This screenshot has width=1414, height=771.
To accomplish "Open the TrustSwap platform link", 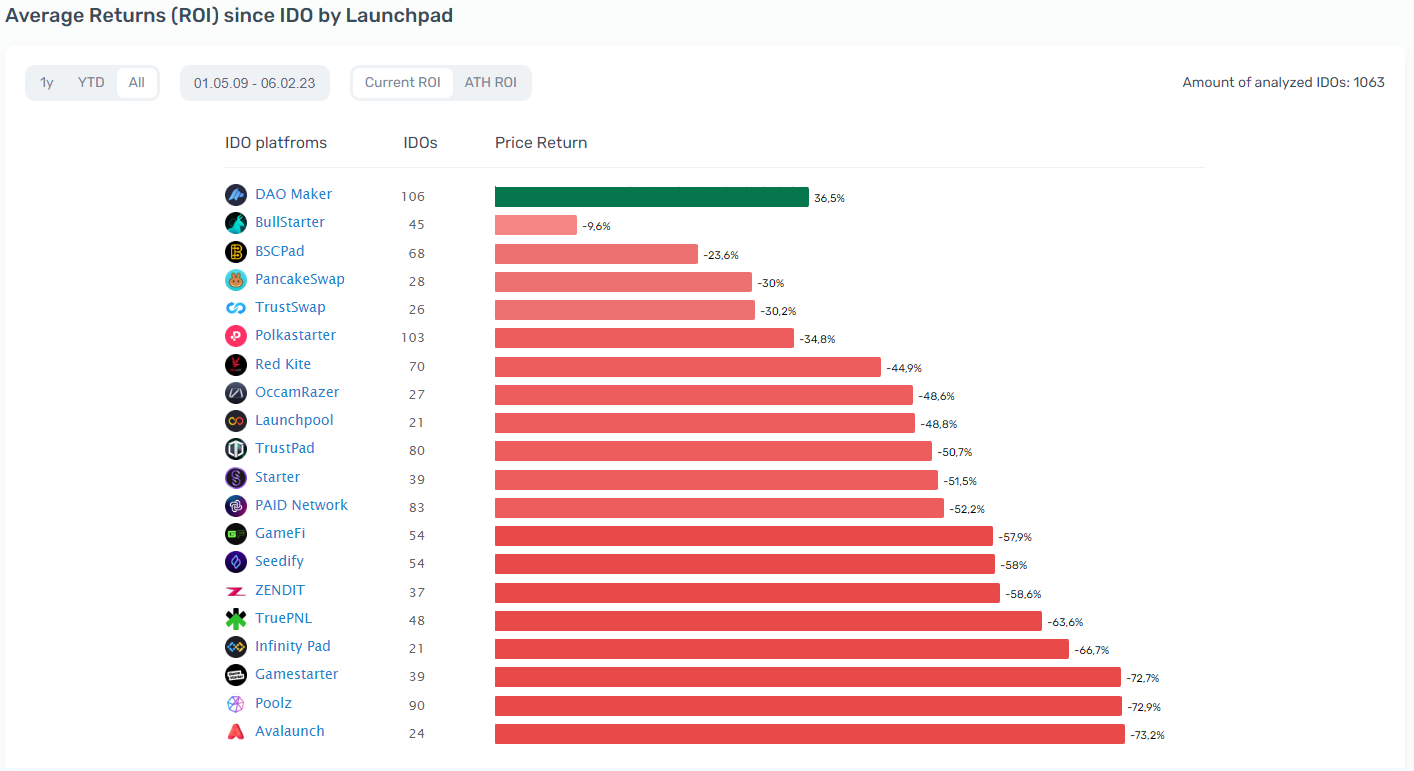I will tap(290, 307).
